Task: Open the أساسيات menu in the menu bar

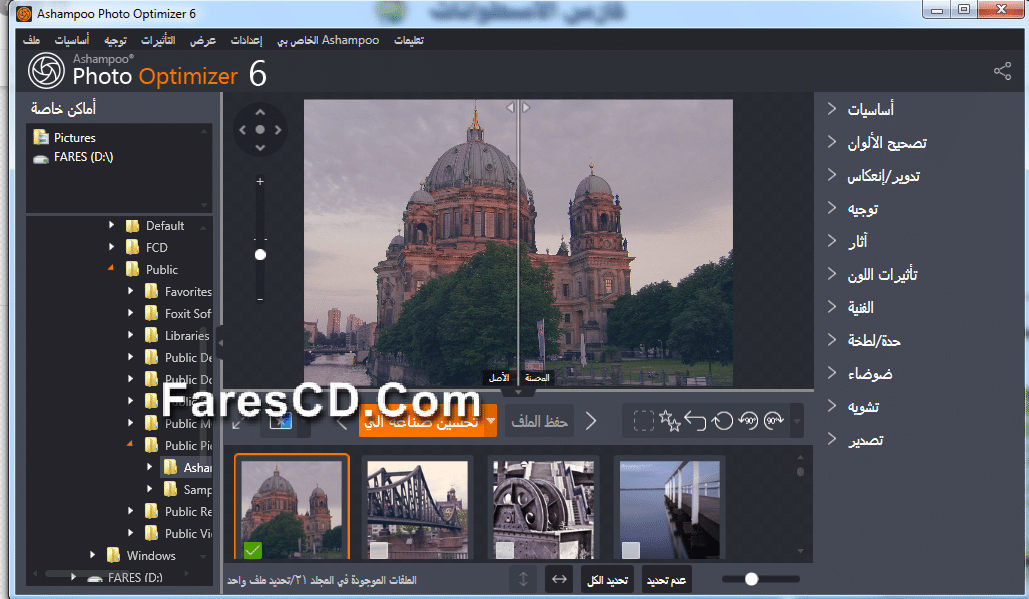Action: point(72,40)
